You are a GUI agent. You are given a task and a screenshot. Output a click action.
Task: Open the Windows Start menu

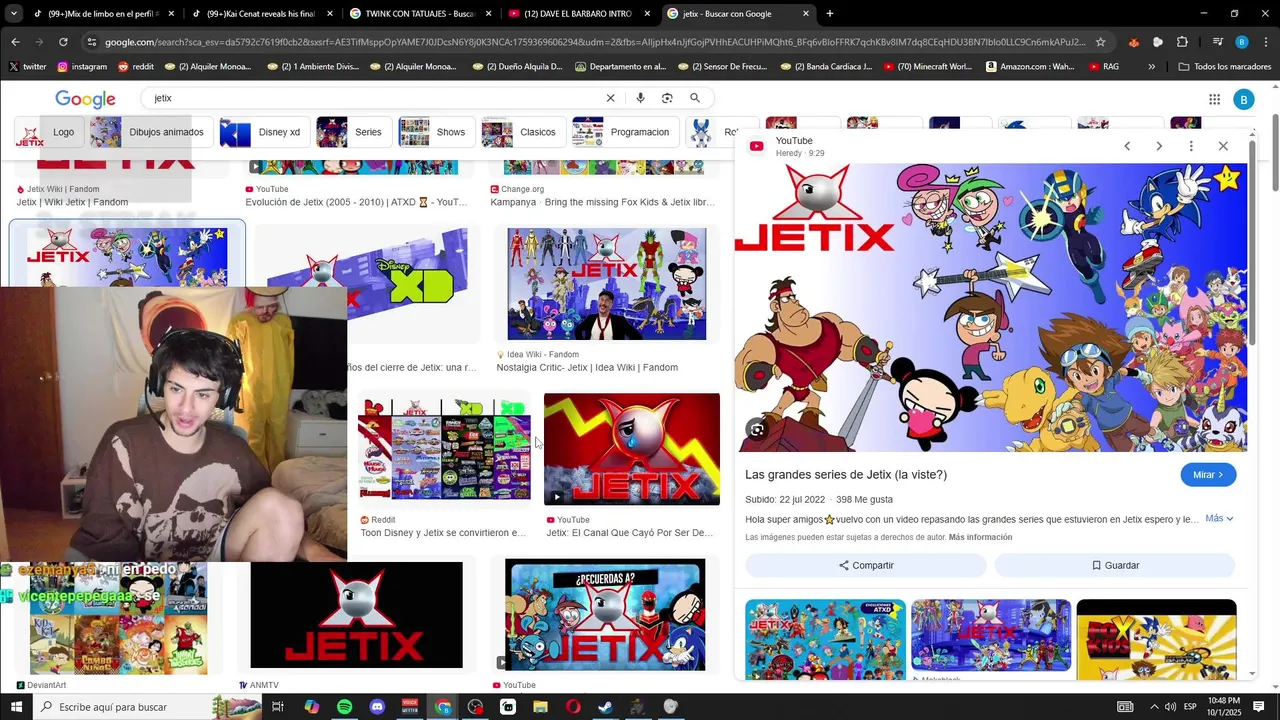(x=17, y=707)
